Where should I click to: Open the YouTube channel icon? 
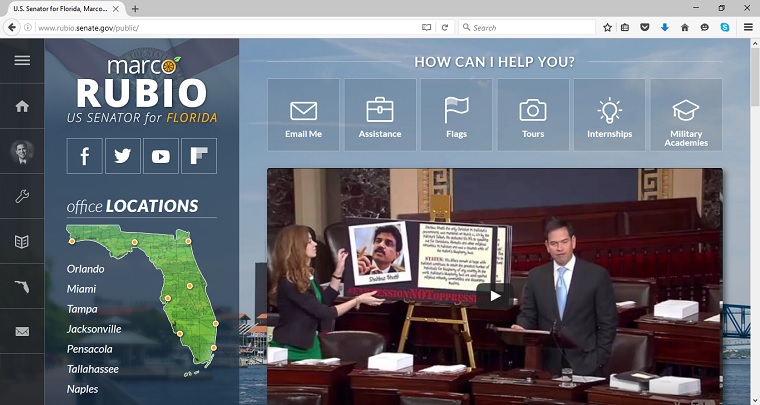click(161, 156)
